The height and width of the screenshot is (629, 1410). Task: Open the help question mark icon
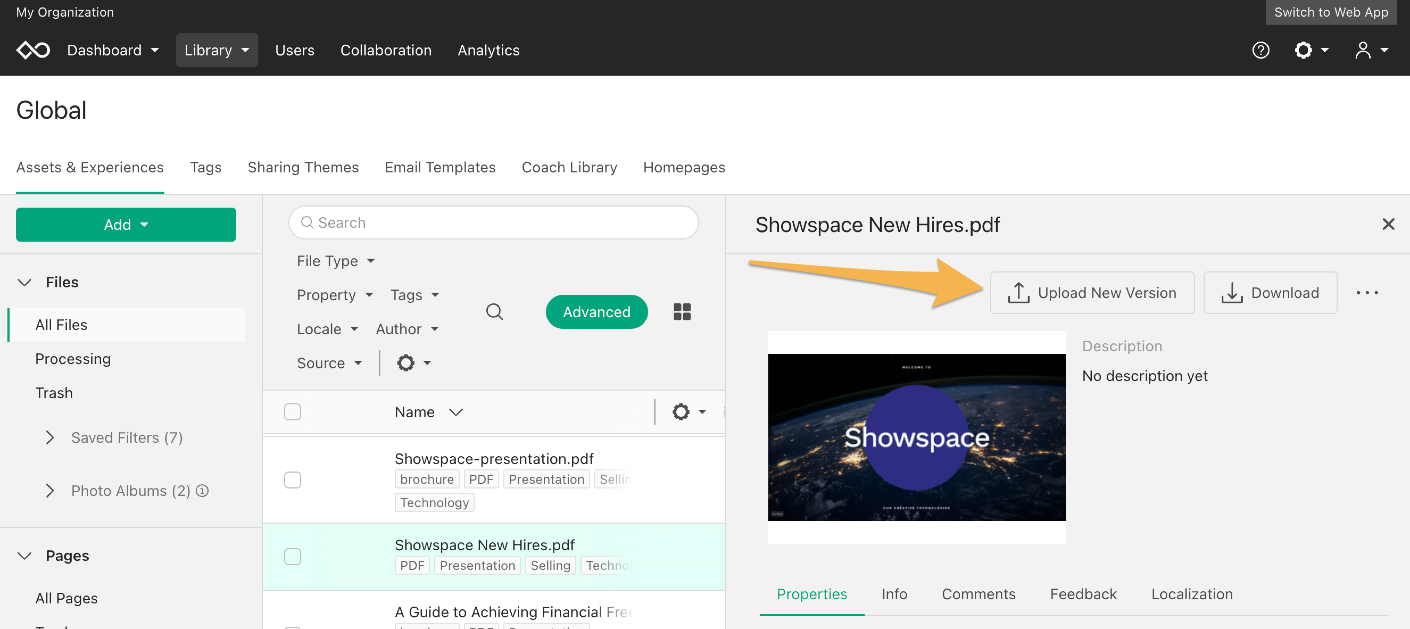coord(1261,50)
